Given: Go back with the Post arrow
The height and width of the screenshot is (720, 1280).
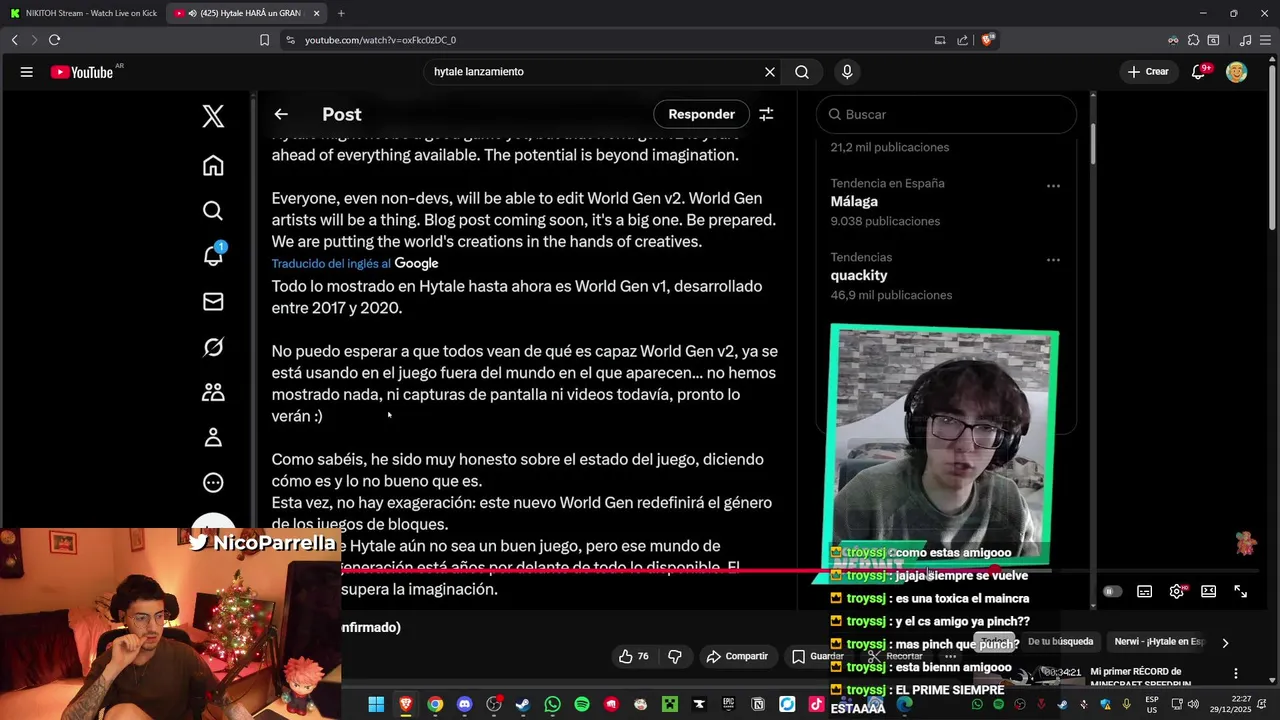Looking at the screenshot, I should 281,114.
